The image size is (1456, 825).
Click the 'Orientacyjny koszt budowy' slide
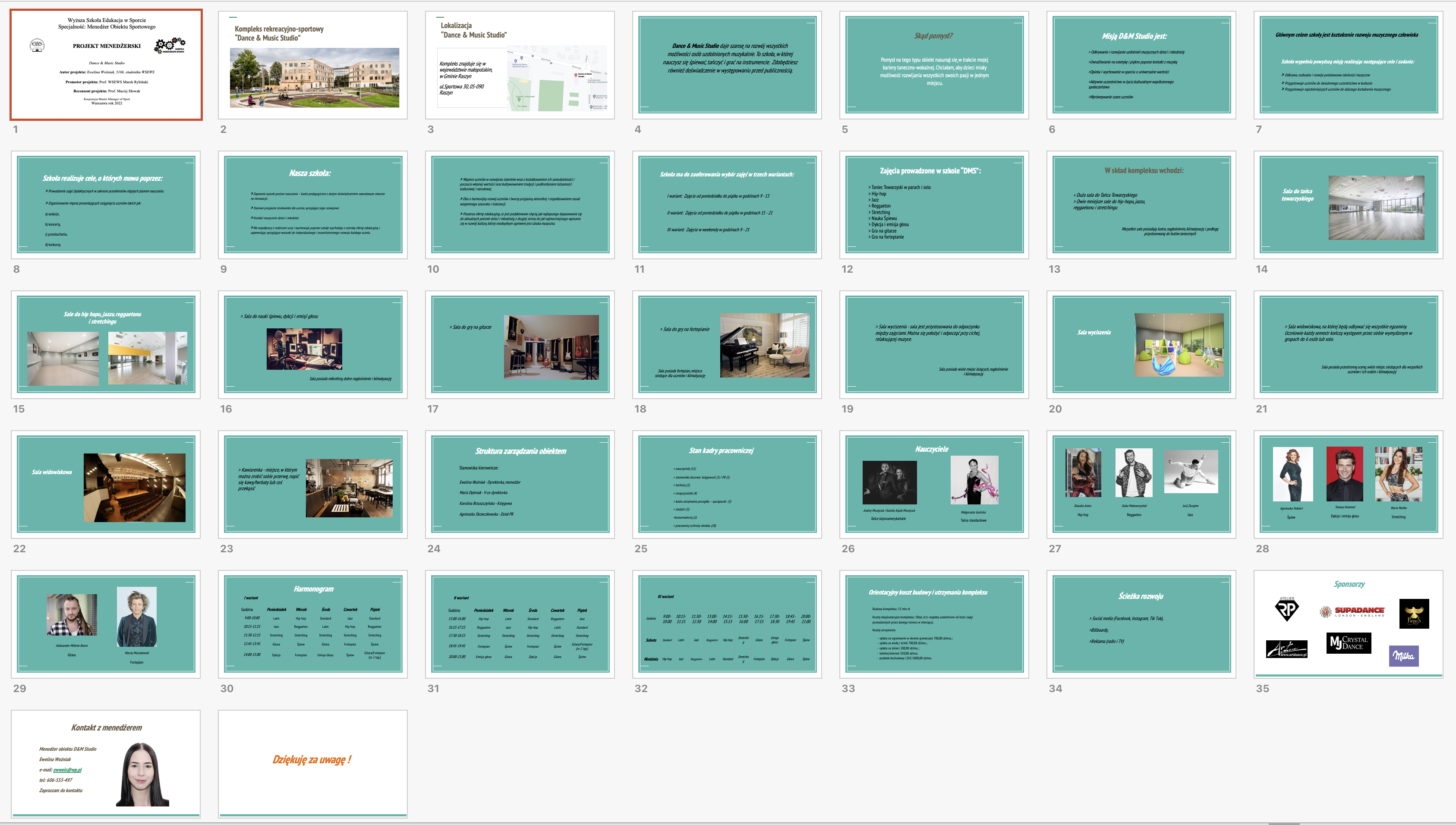[x=934, y=624]
